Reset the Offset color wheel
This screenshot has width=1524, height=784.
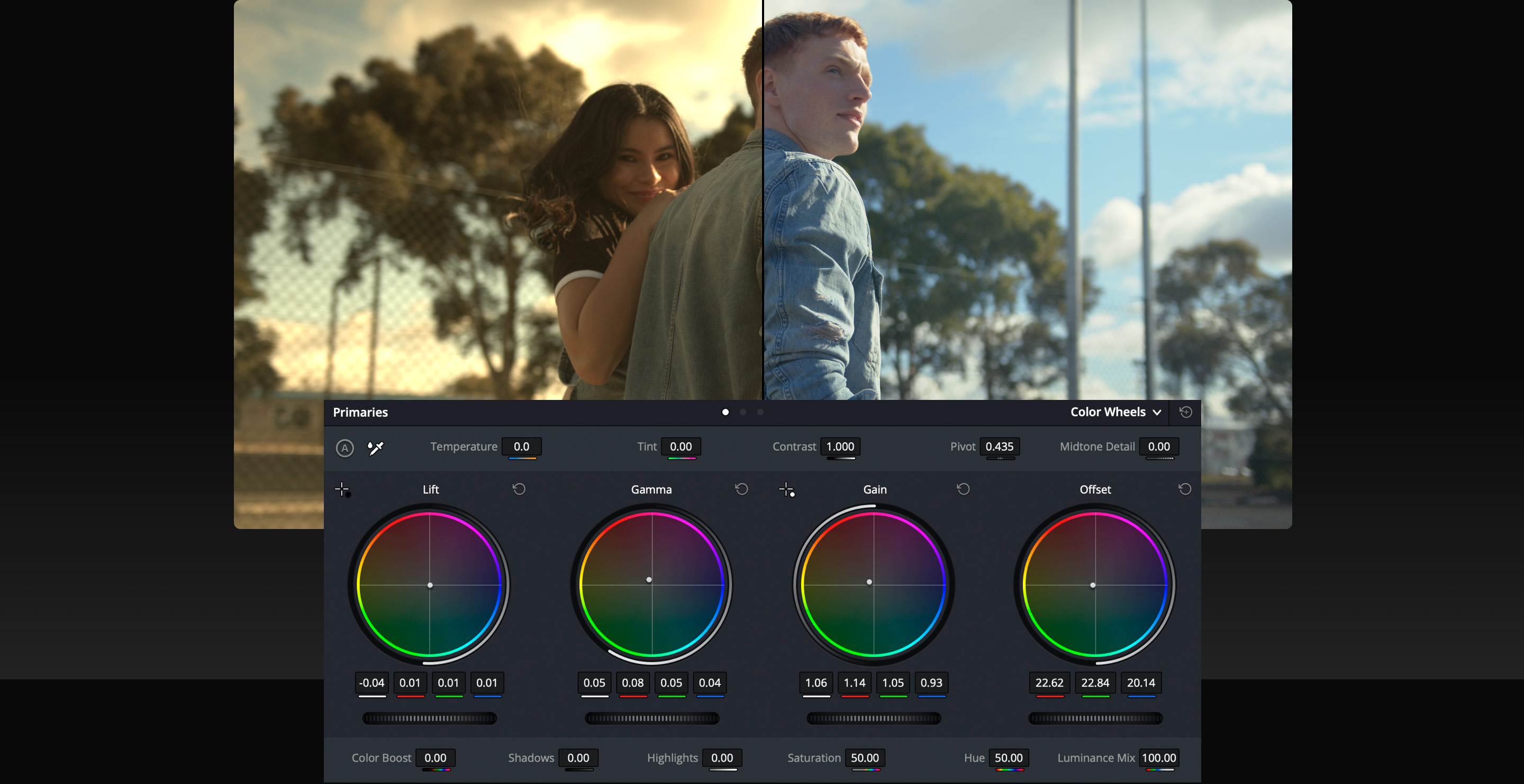pos(1185,489)
